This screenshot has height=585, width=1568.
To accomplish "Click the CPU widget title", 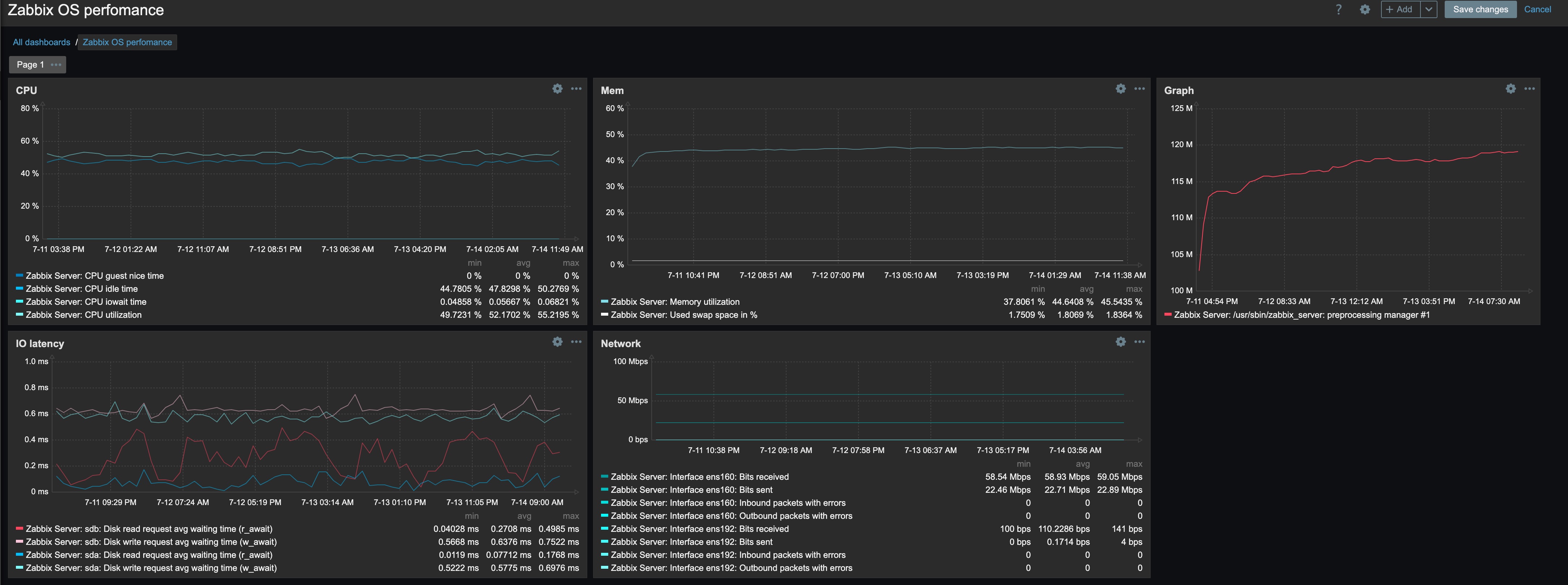I will 26,90.
